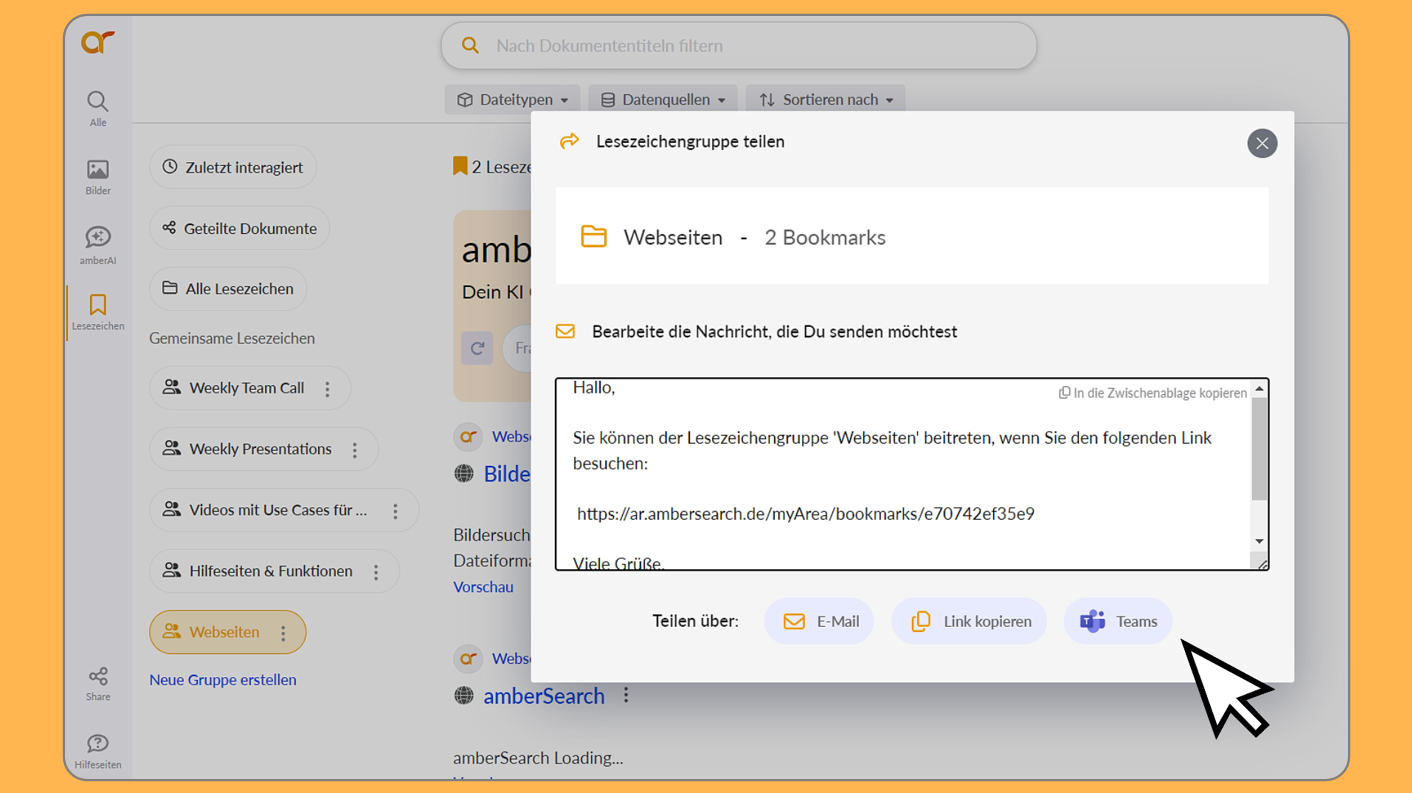Click Neue Gruppe erstellen link
This screenshot has width=1412, height=793.
point(223,680)
